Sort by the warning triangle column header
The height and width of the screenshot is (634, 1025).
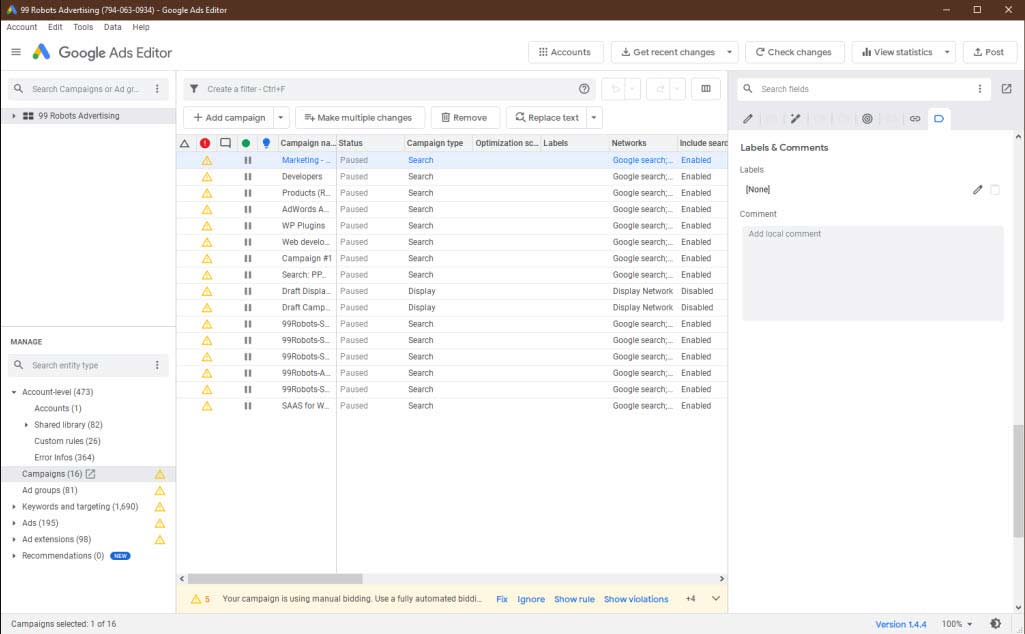[x=185, y=143]
